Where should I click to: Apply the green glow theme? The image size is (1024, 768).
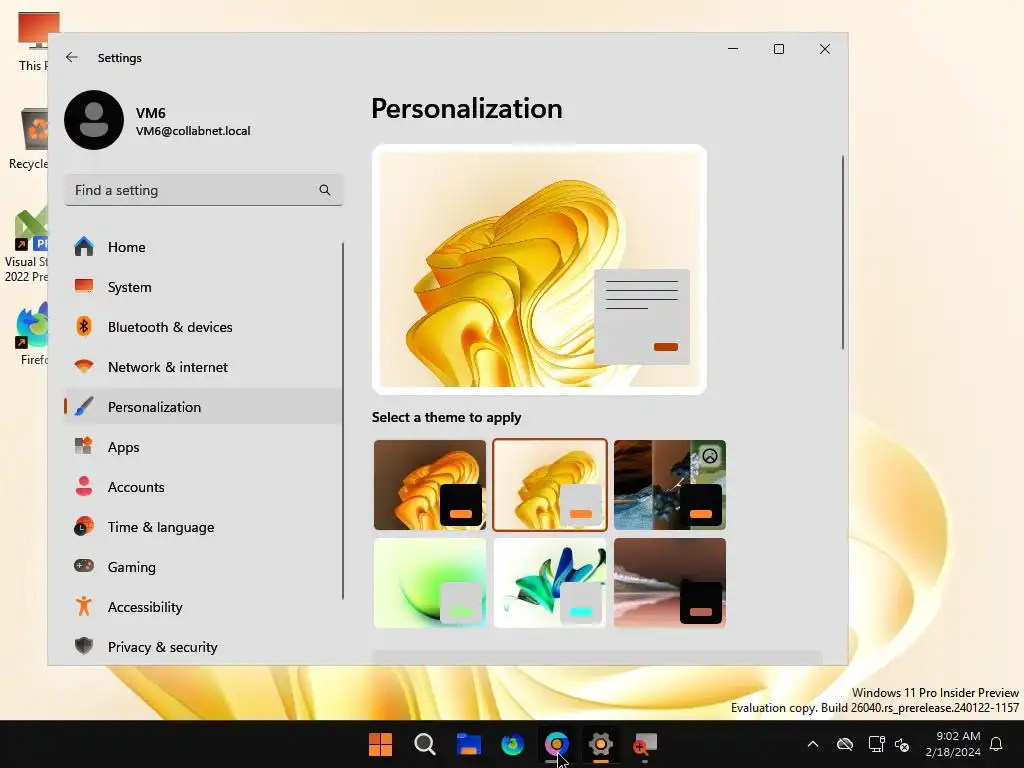430,583
